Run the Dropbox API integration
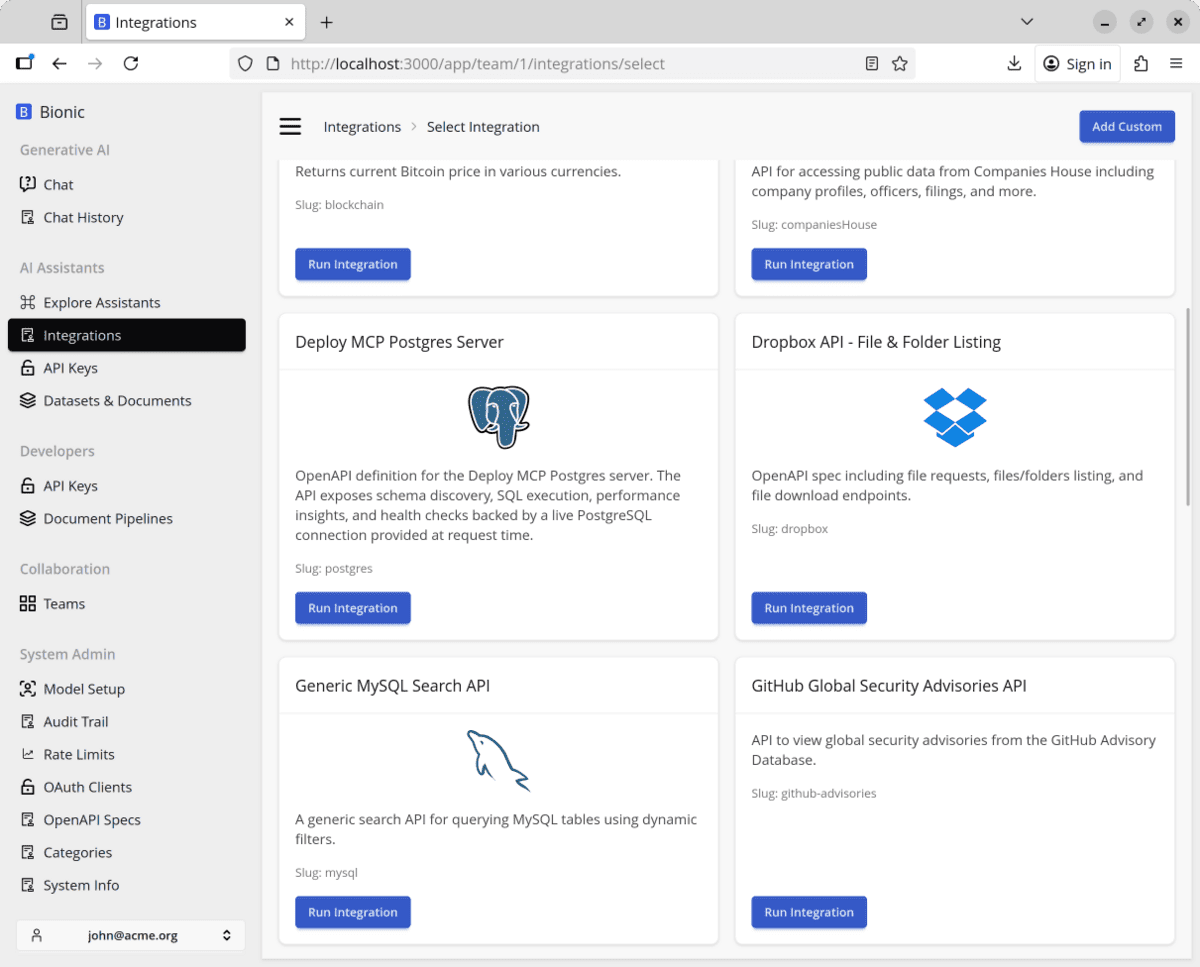The image size is (1200, 967). tap(808, 608)
